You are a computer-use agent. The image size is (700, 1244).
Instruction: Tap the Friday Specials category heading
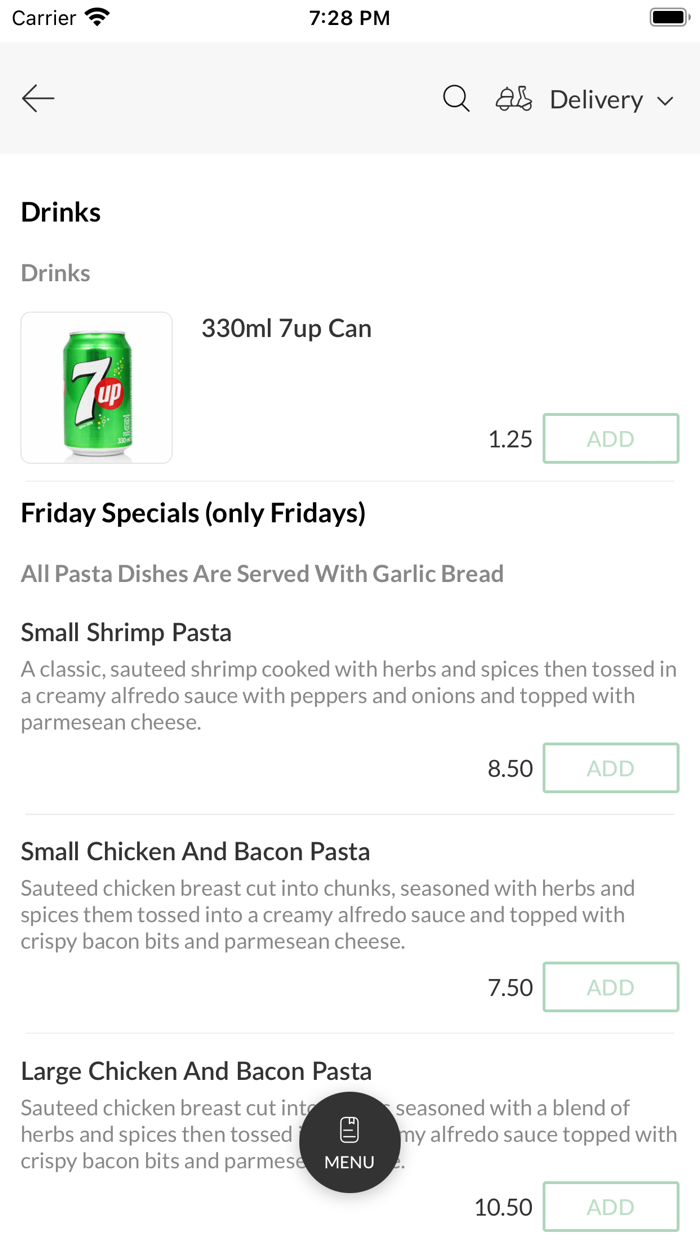tap(193, 513)
